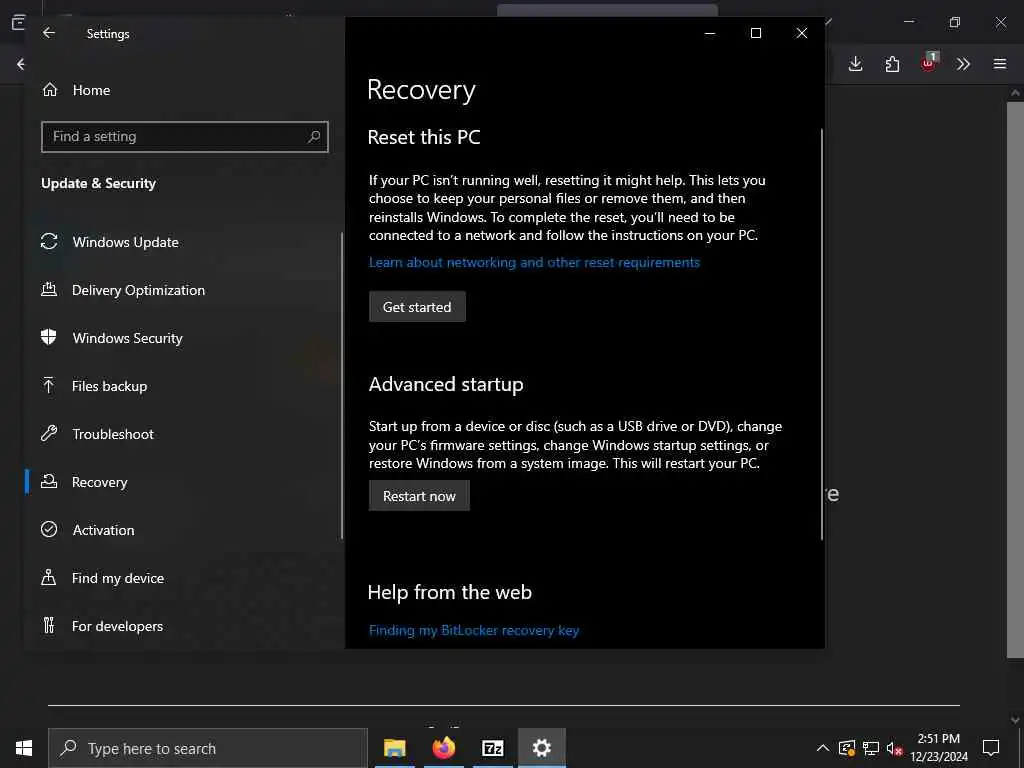This screenshot has height=768, width=1024.
Task: Open Settings Home page
Action: pos(91,90)
